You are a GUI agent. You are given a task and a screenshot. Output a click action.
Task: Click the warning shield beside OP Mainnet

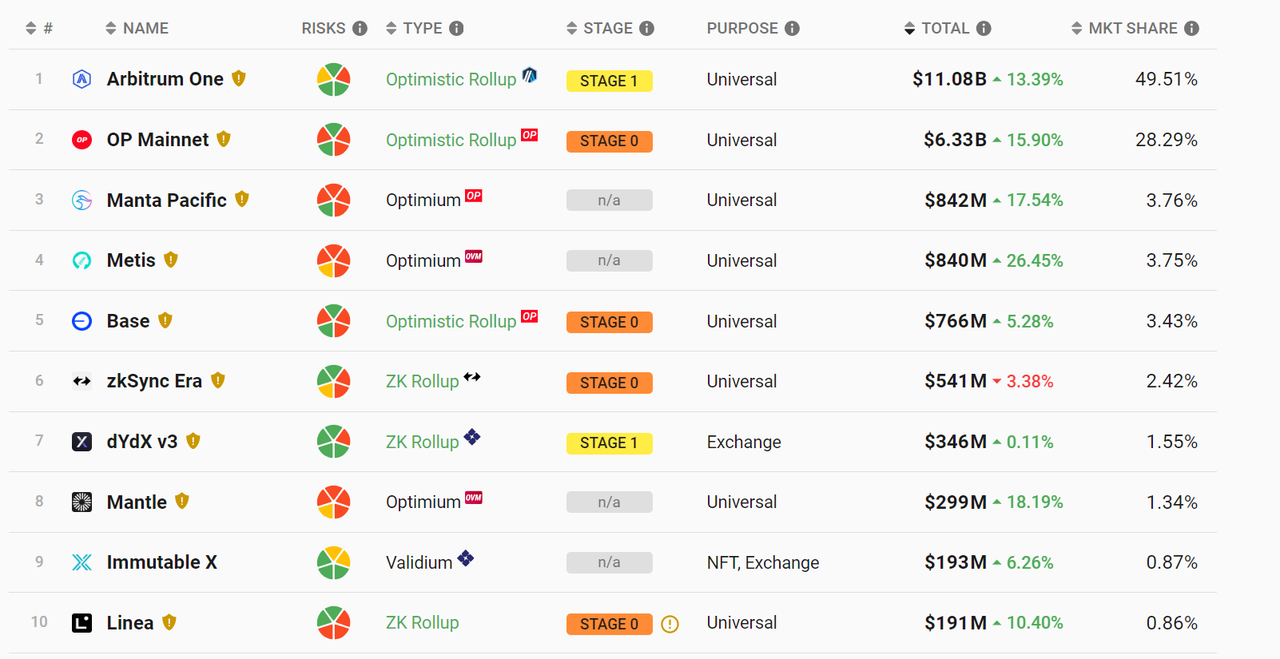pyautogui.click(x=224, y=139)
